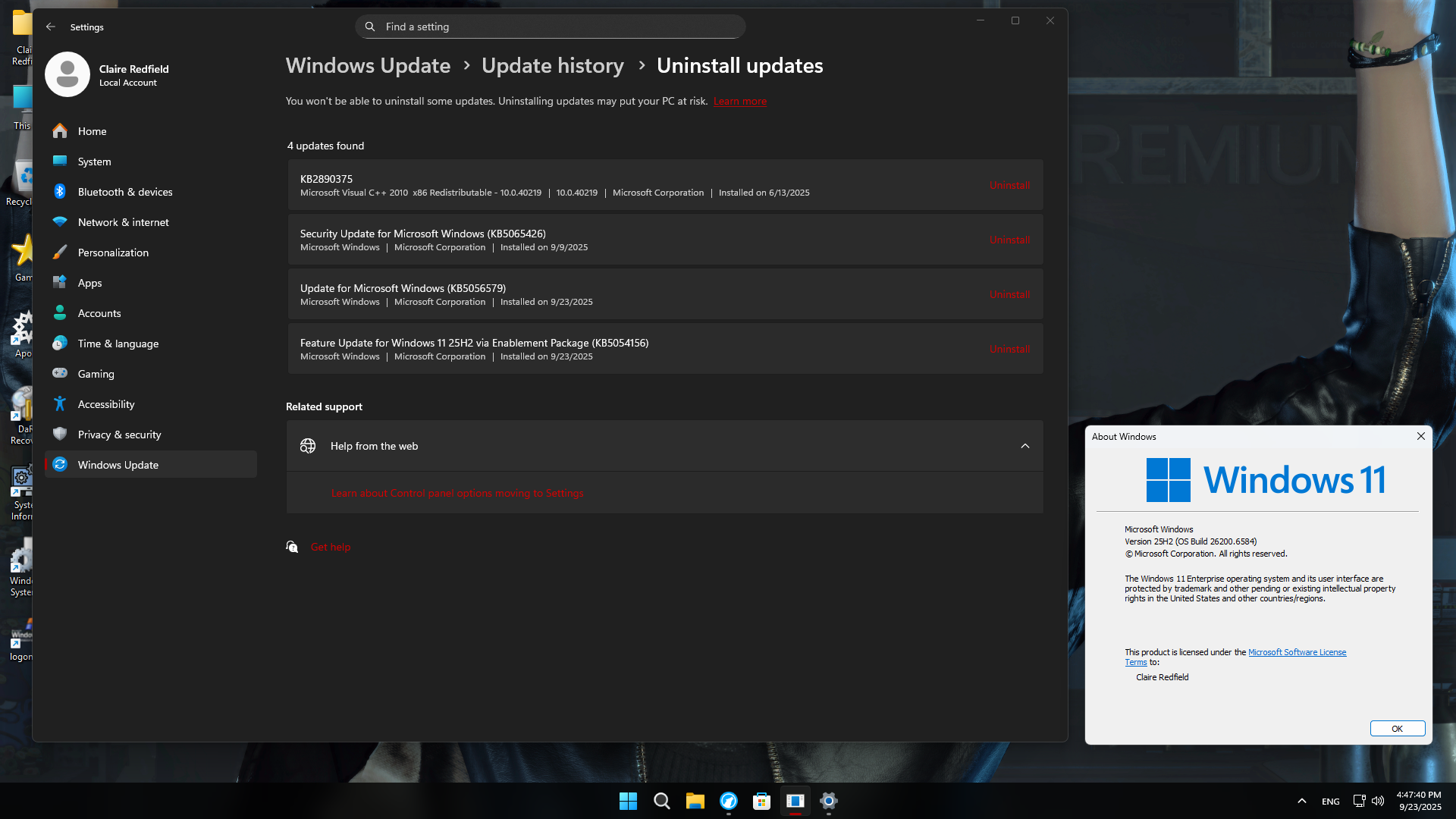
Task: Open the clock and date flyout
Action: click(x=1419, y=801)
